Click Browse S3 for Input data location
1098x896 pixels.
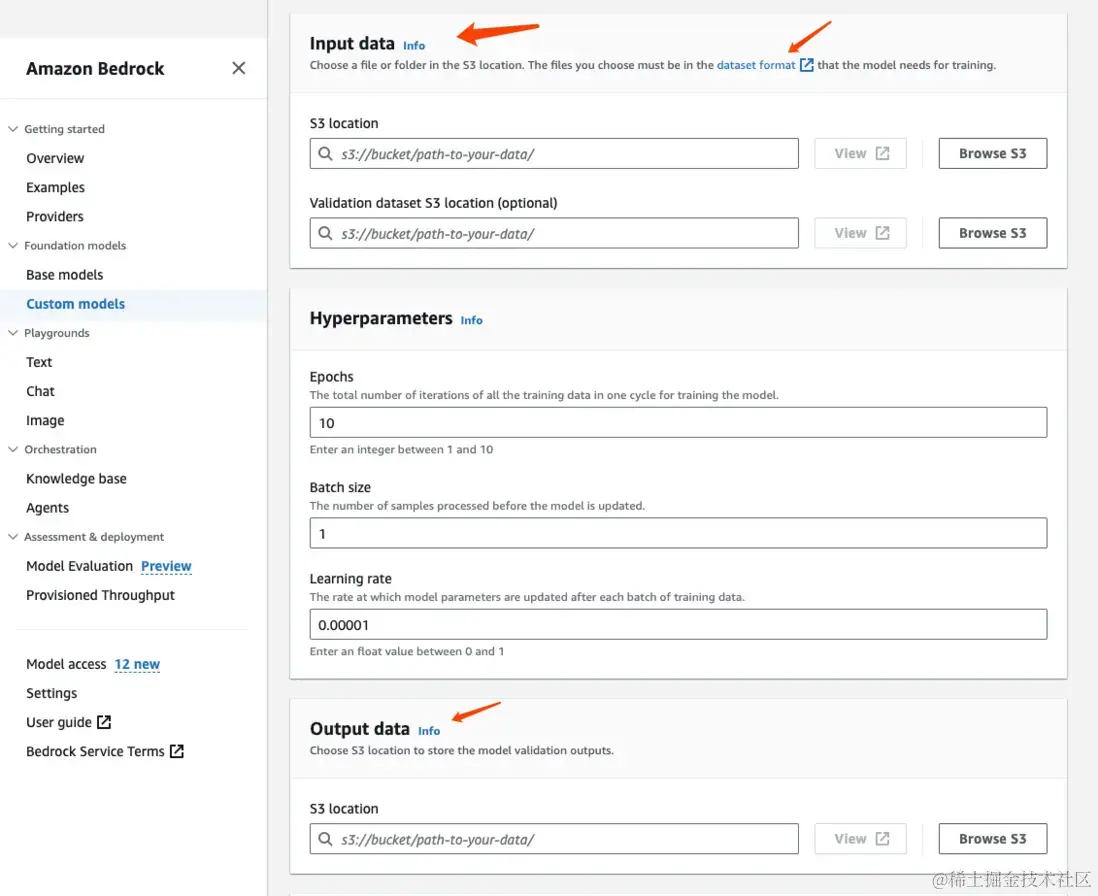click(x=992, y=154)
